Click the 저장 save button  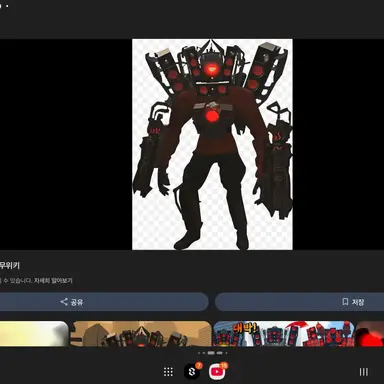[x=299, y=302]
